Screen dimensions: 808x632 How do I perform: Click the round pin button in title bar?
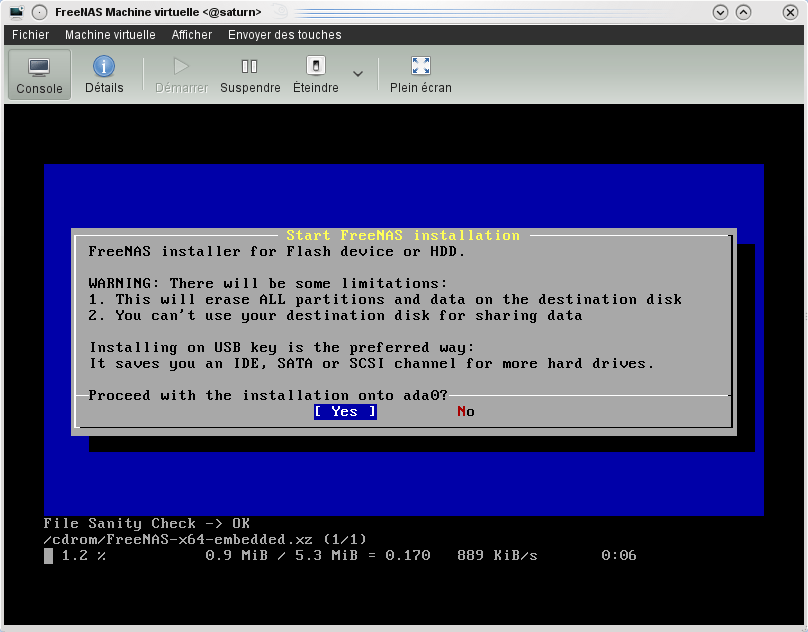coord(39,12)
